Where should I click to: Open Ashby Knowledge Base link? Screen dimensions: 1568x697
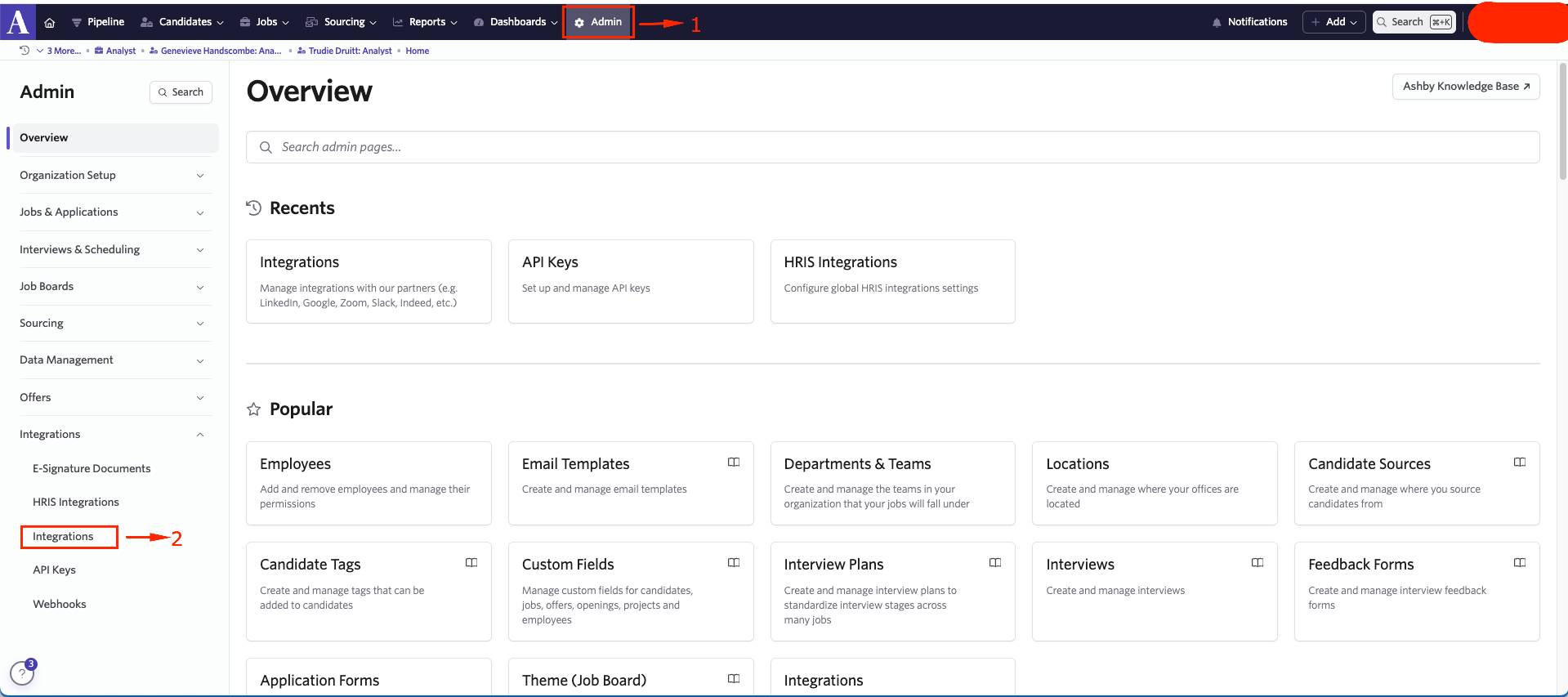1466,87
